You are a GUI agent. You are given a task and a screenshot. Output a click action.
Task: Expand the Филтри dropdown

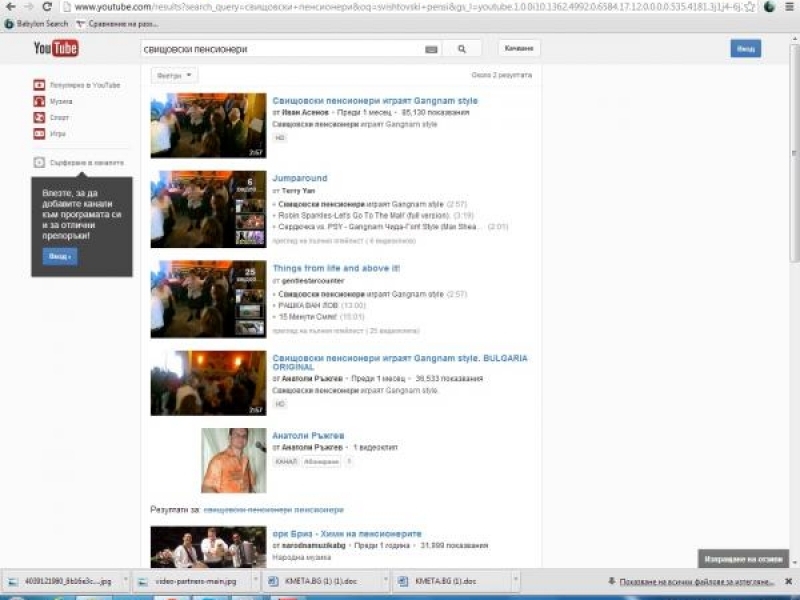pyautogui.click(x=174, y=76)
